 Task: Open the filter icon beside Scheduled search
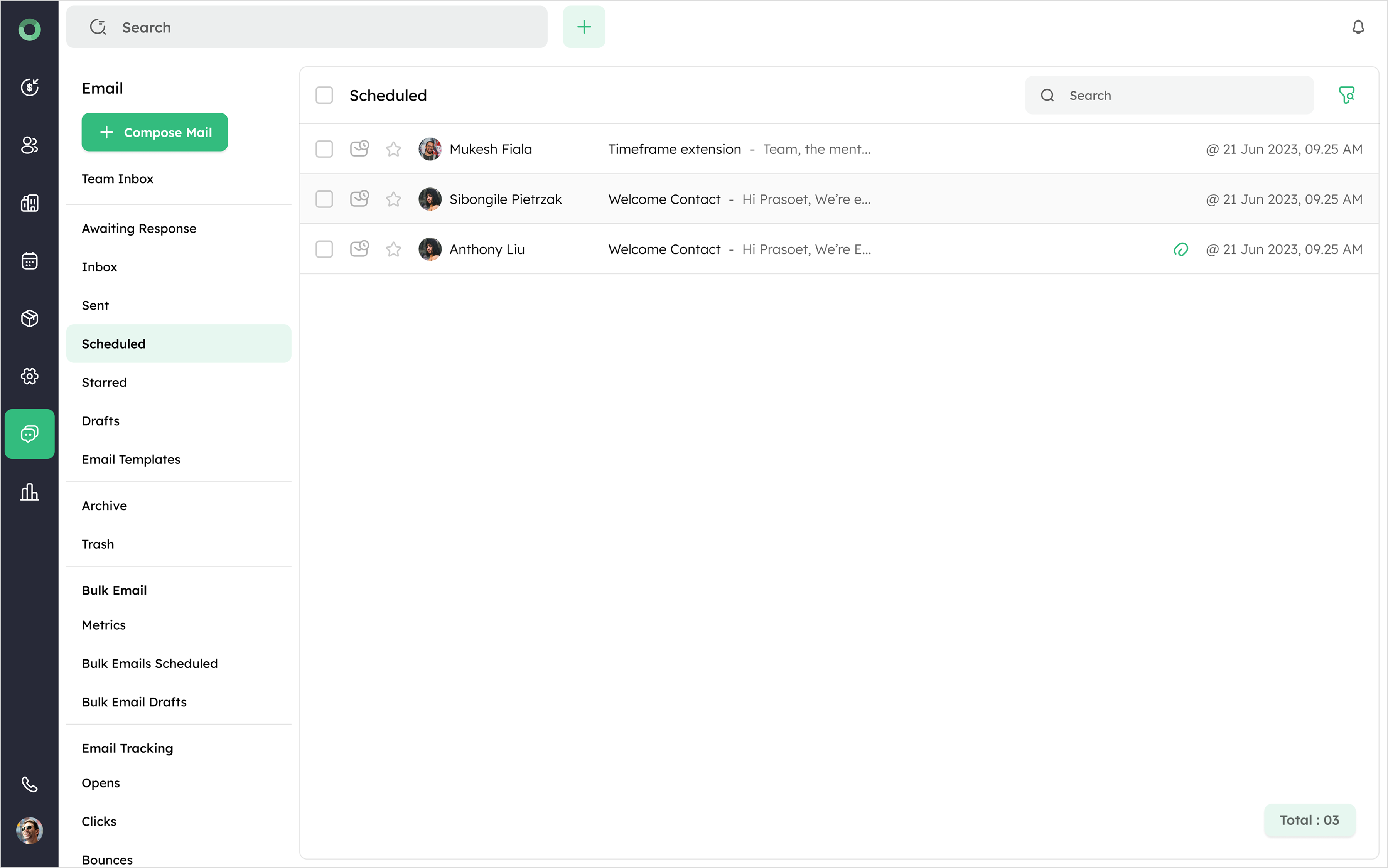(1346, 95)
